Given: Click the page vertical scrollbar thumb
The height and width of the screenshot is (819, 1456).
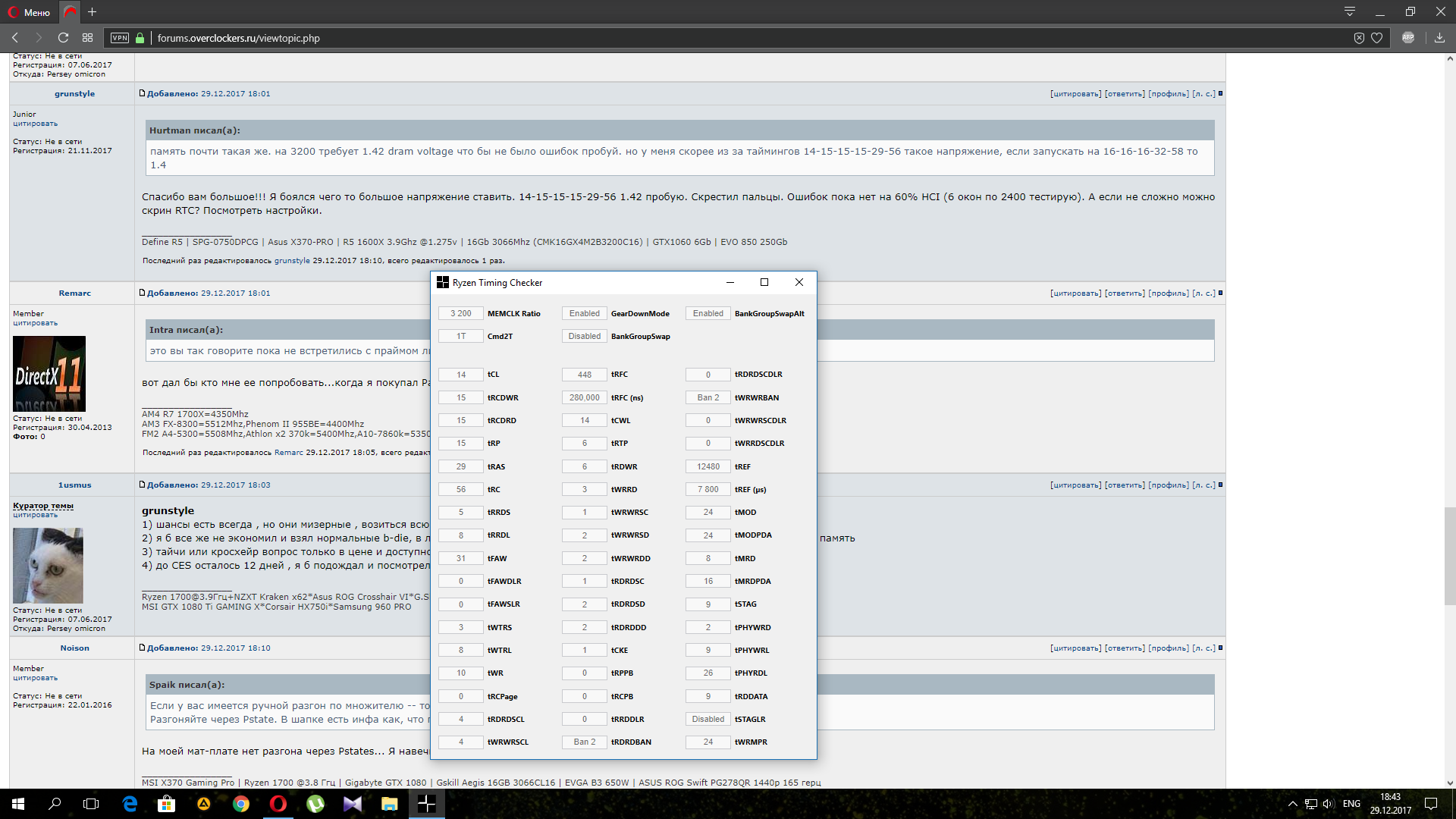Looking at the screenshot, I should pyautogui.click(x=1449, y=557).
